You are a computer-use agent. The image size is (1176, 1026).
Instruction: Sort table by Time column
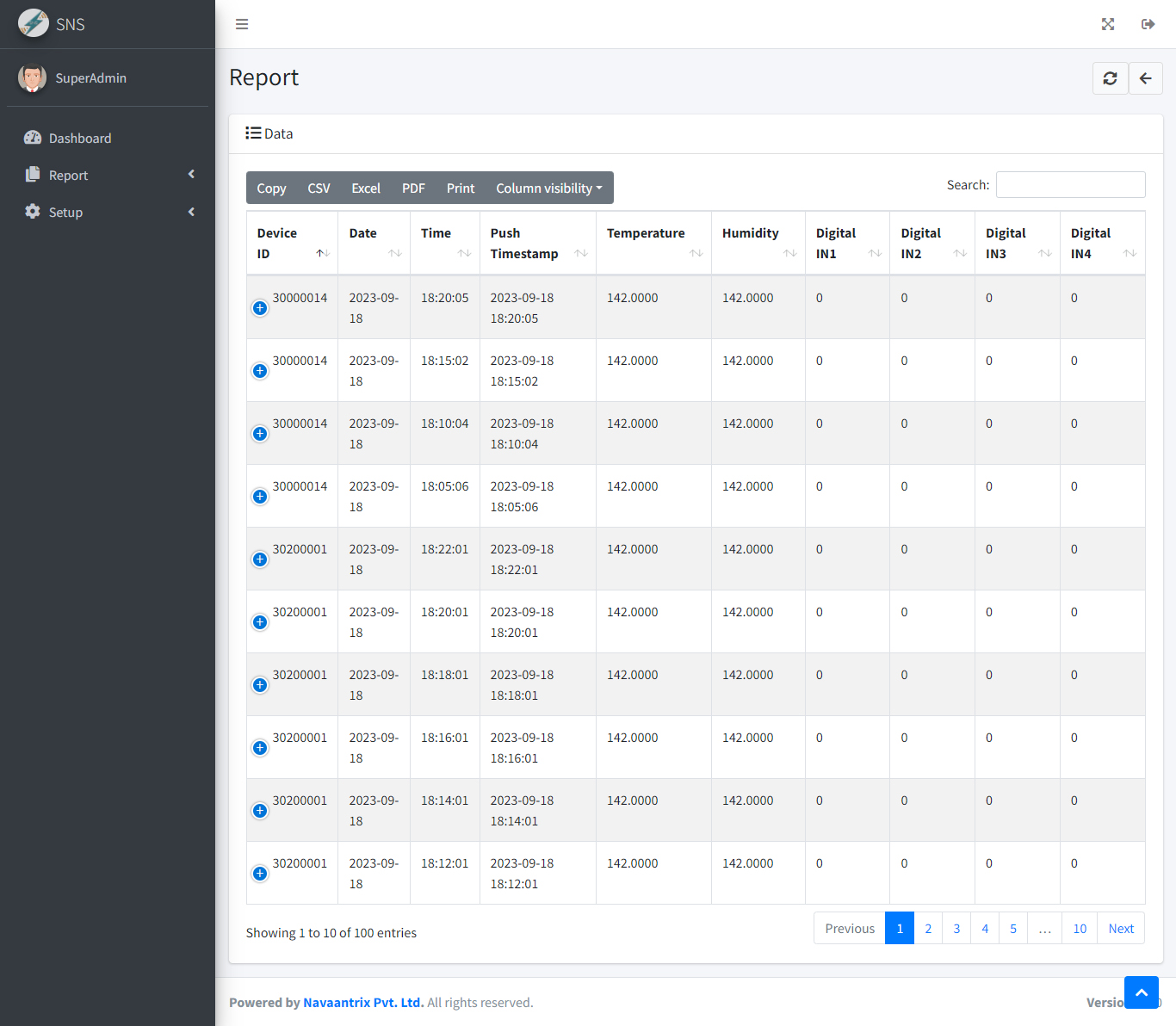click(x=444, y=244)
